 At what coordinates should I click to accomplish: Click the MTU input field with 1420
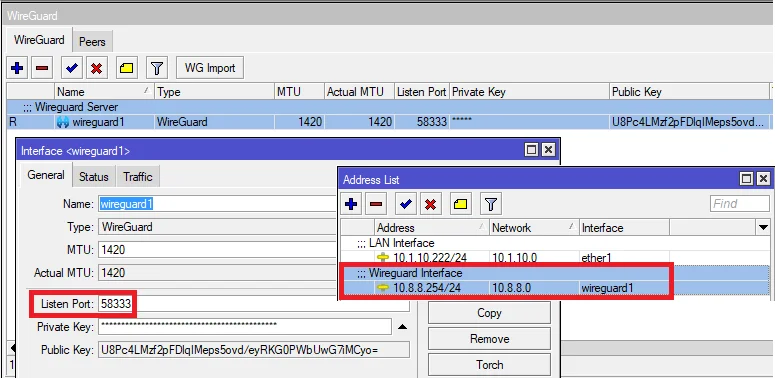(x=217, y=250)
